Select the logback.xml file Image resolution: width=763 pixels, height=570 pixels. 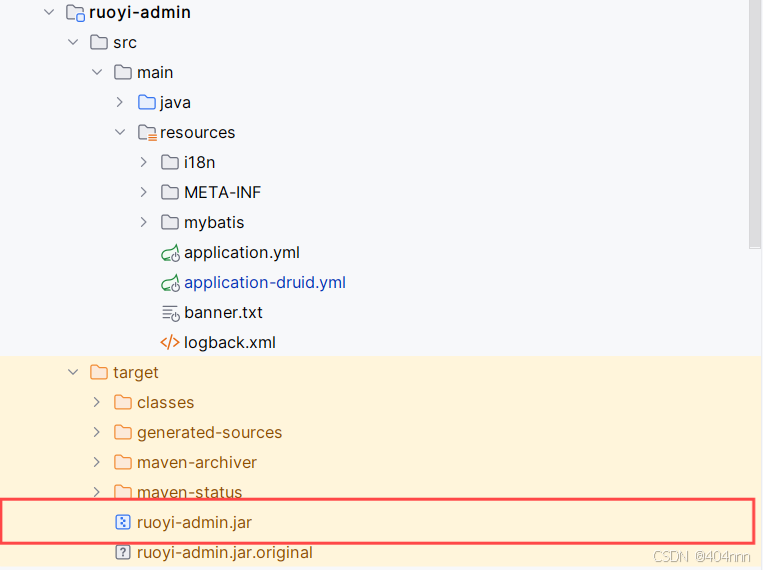230,343
